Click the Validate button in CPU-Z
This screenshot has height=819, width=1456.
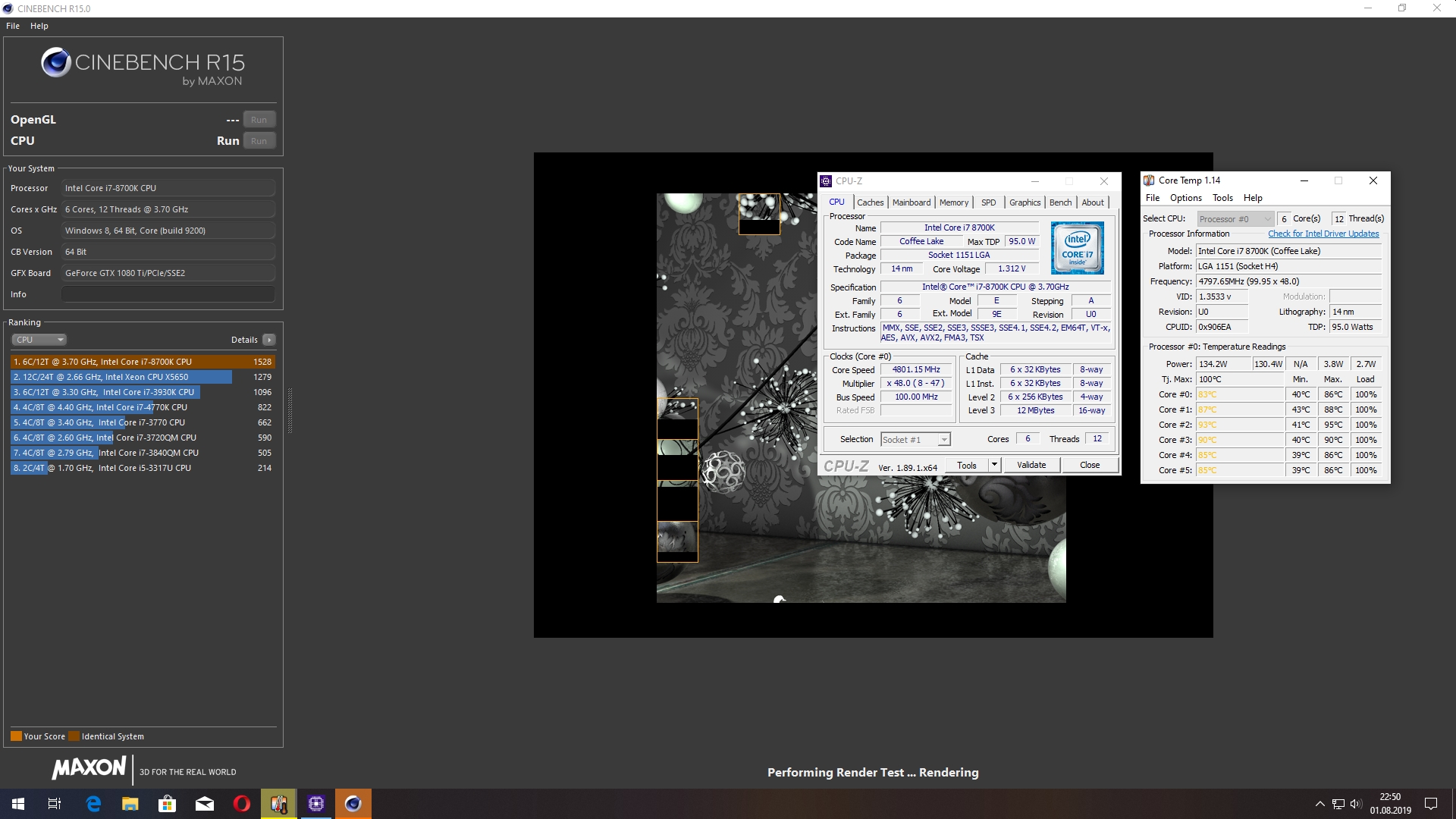click(1031, 465)
